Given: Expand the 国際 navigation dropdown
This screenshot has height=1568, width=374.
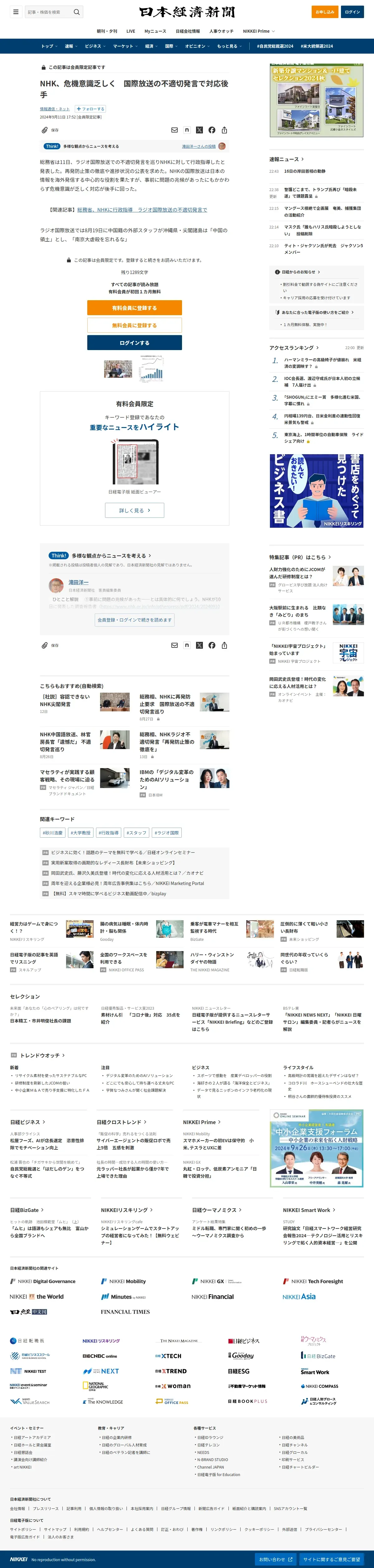Looking at the screenshot, I should tap(171, 46).
